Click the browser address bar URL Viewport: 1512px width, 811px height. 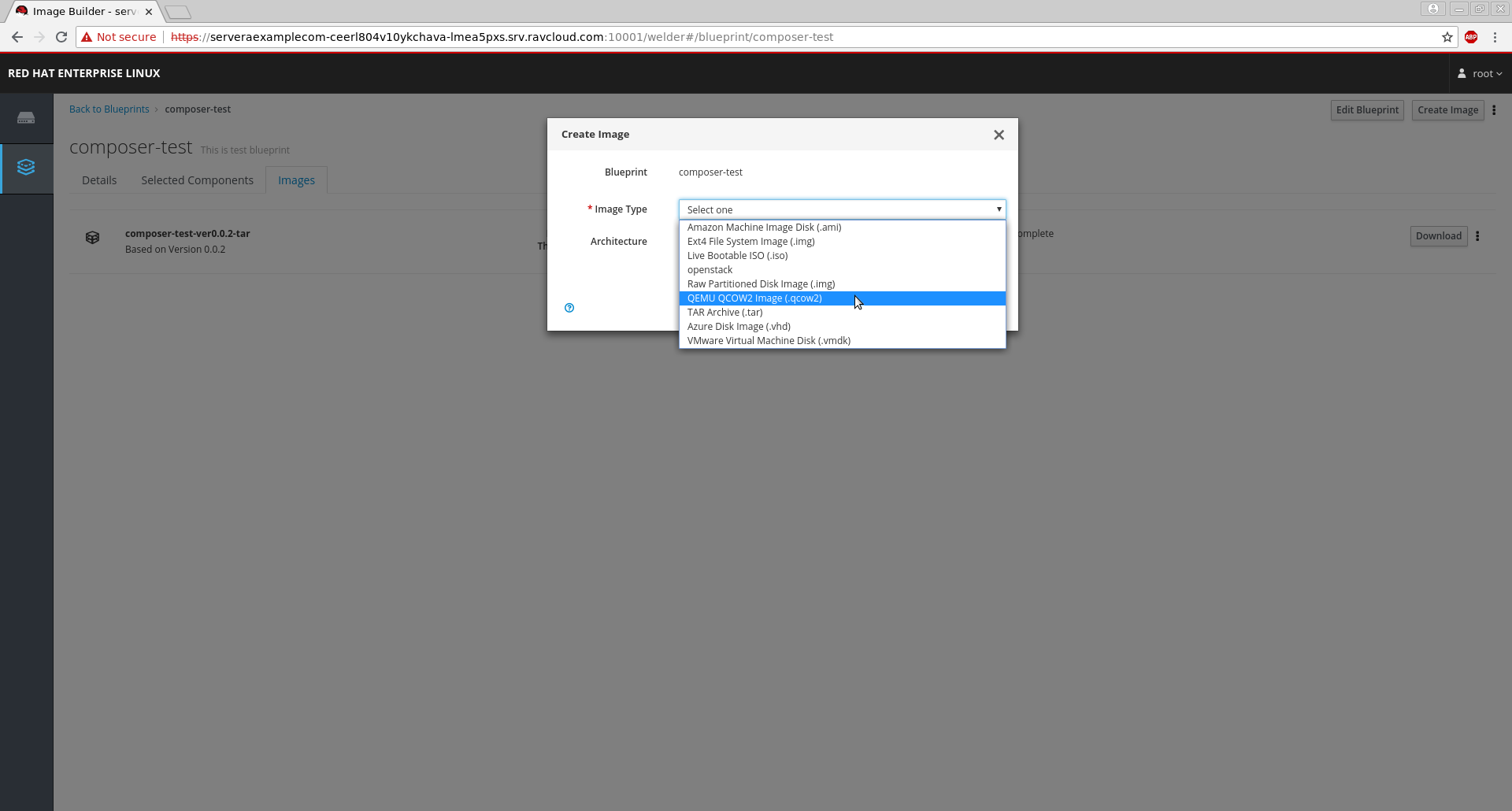coord(502,37)
